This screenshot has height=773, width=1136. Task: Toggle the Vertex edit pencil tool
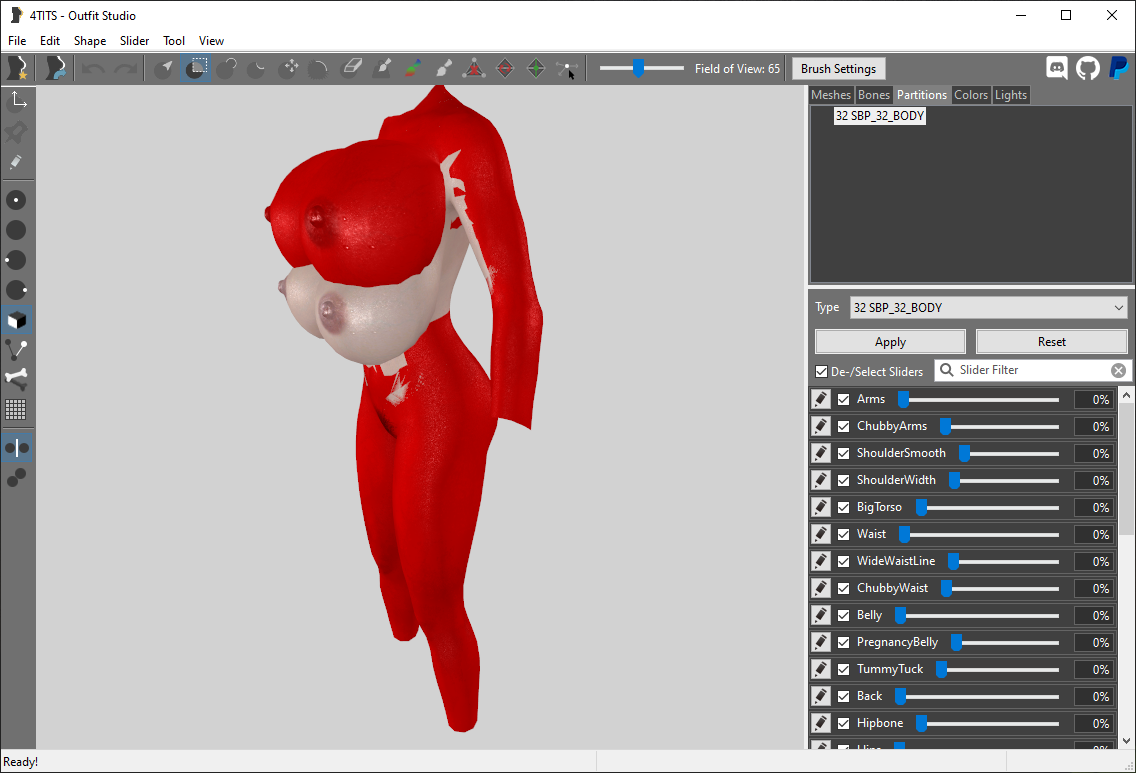click(x=17, y=162)
